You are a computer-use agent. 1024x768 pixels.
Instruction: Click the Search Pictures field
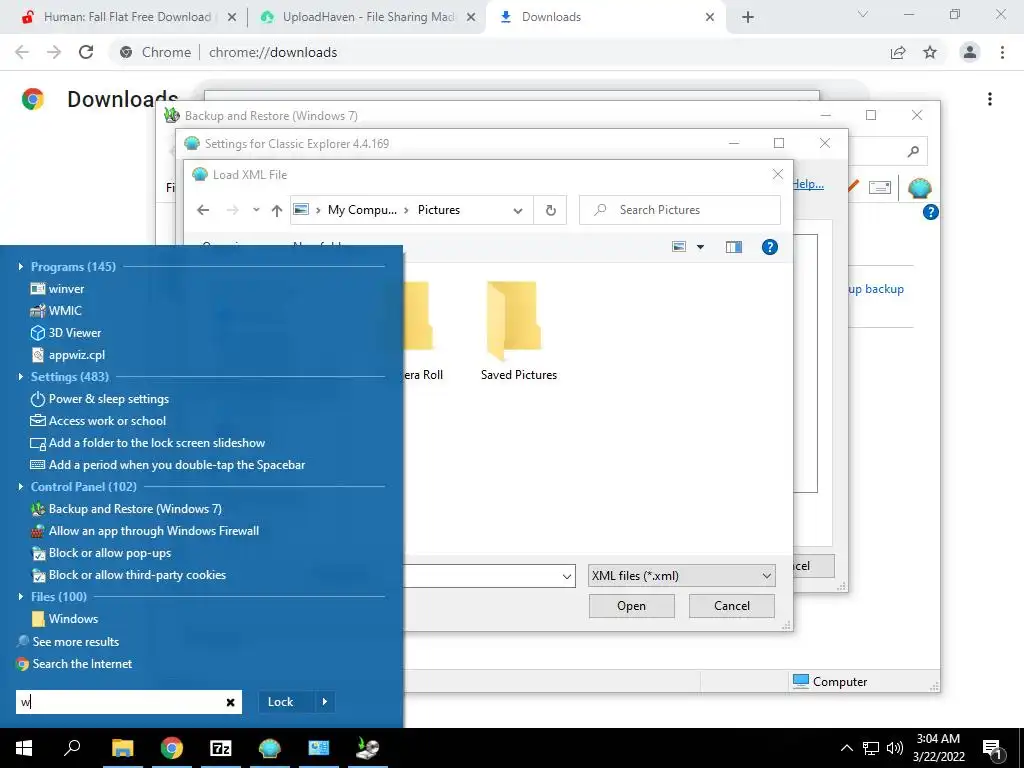point(680,210)
